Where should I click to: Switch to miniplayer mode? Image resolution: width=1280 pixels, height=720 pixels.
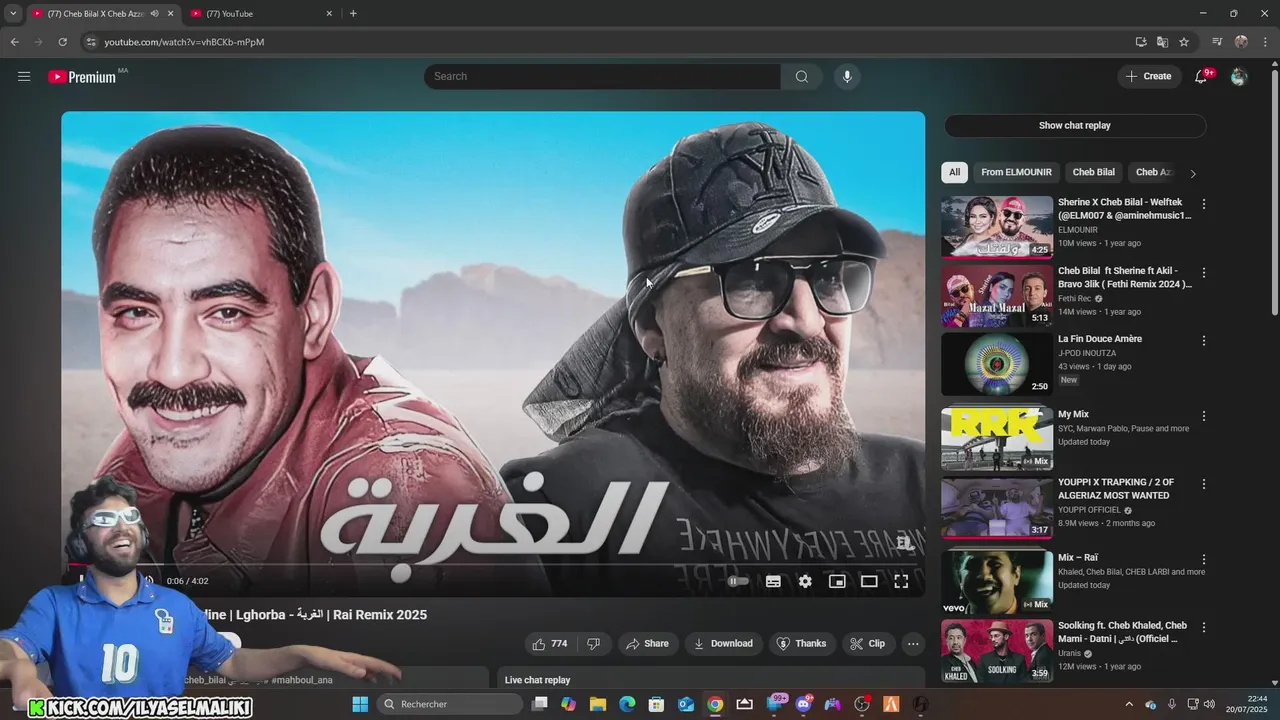837,581
